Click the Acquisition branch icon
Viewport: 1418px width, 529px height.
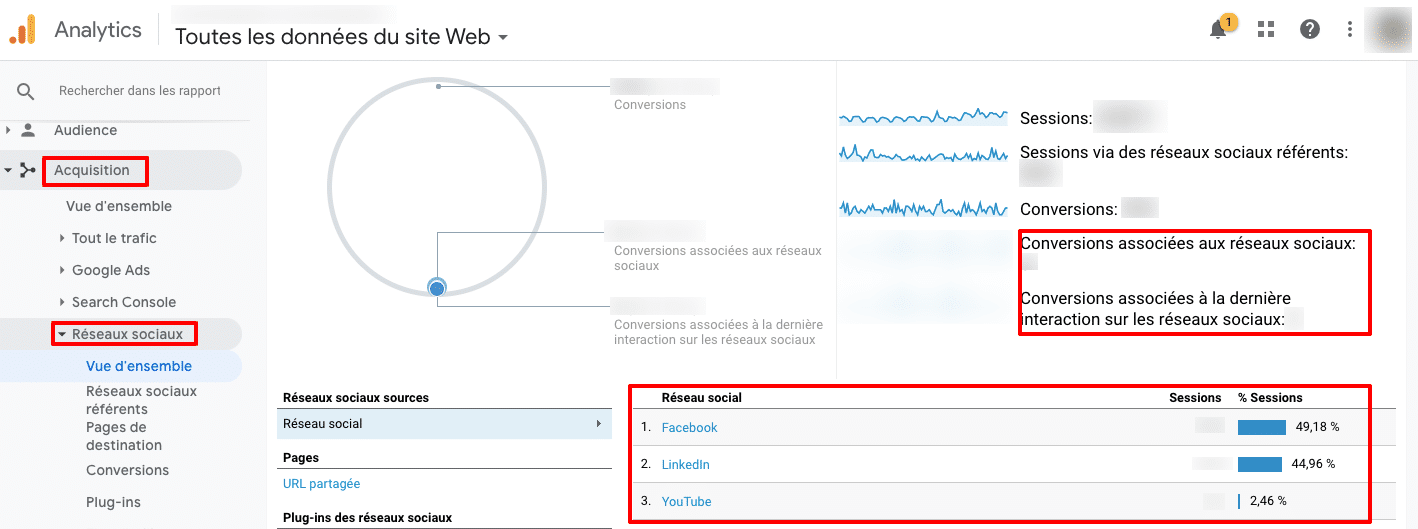(x=28, y=170)
